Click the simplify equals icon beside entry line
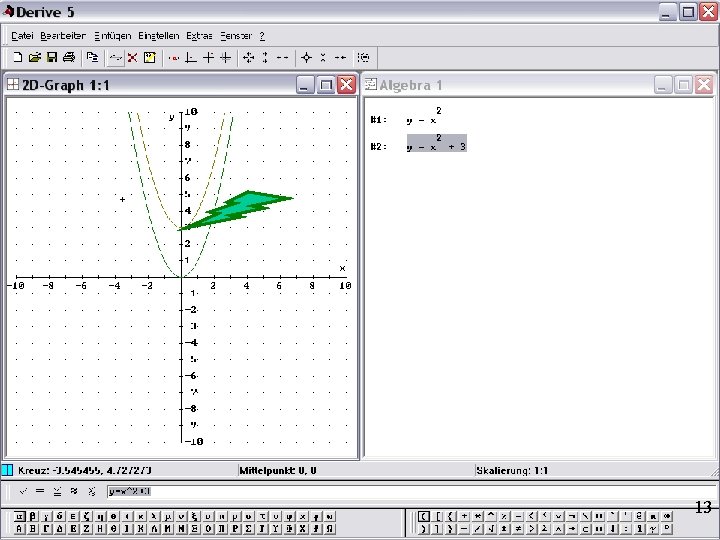This screenshot has width=720, height=540. pyautogui.click(x=40, y=491)
